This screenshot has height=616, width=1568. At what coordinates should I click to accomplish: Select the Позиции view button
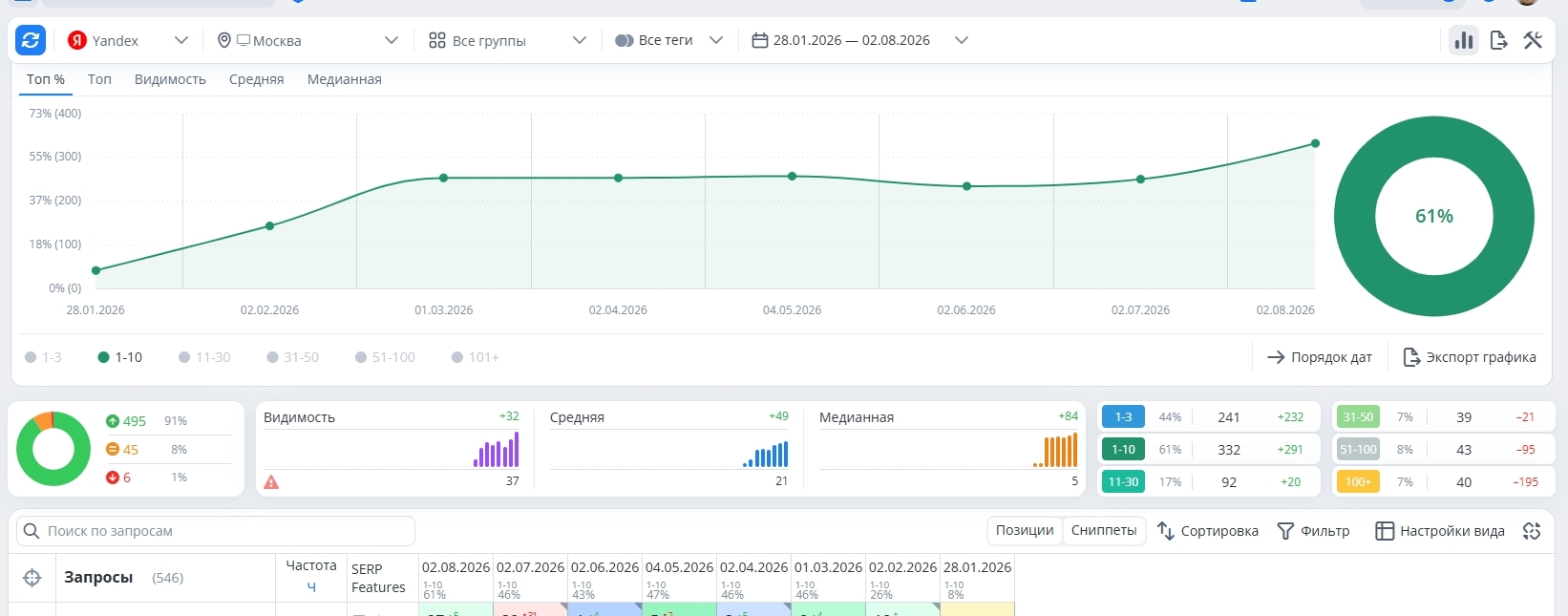click(x=1025, y=530)
